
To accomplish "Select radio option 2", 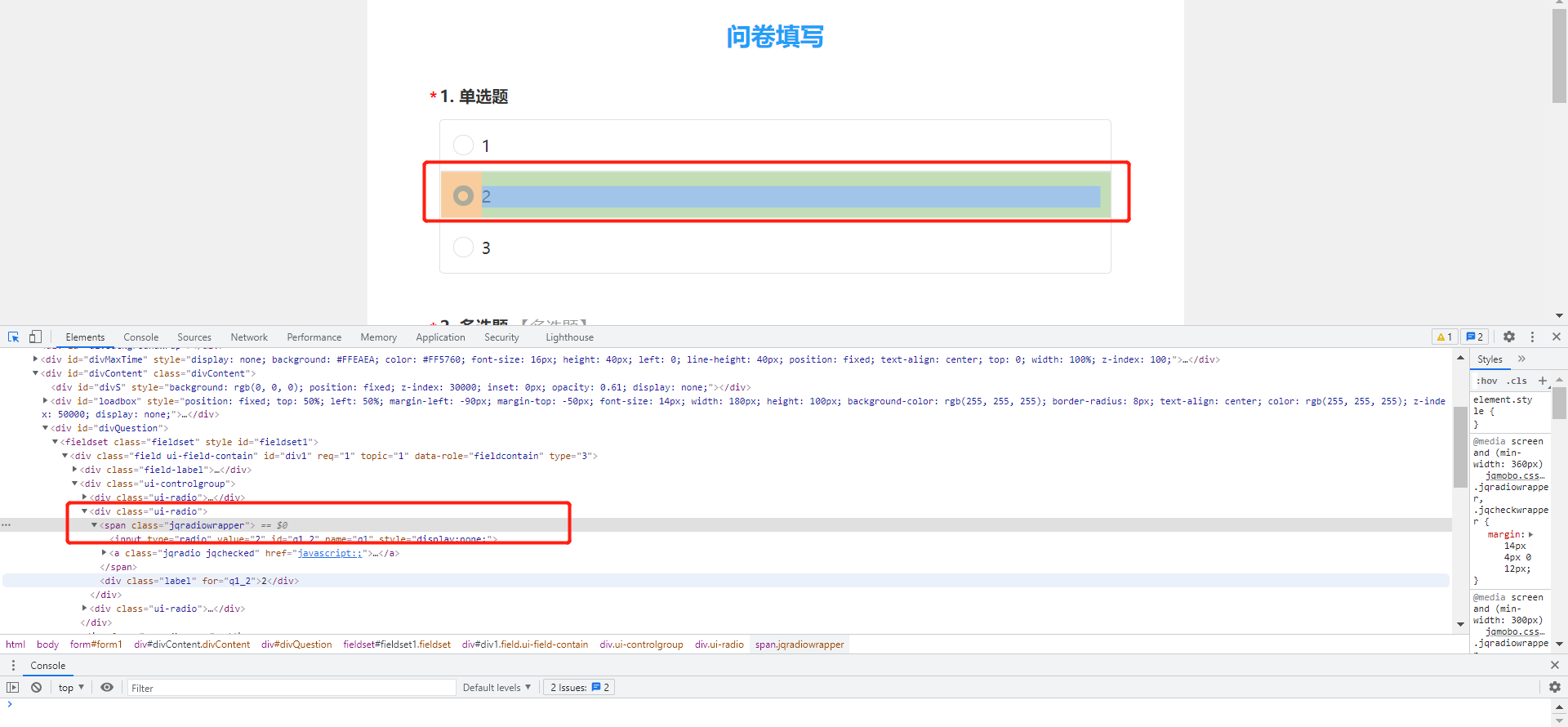I will tap(463, 196).
